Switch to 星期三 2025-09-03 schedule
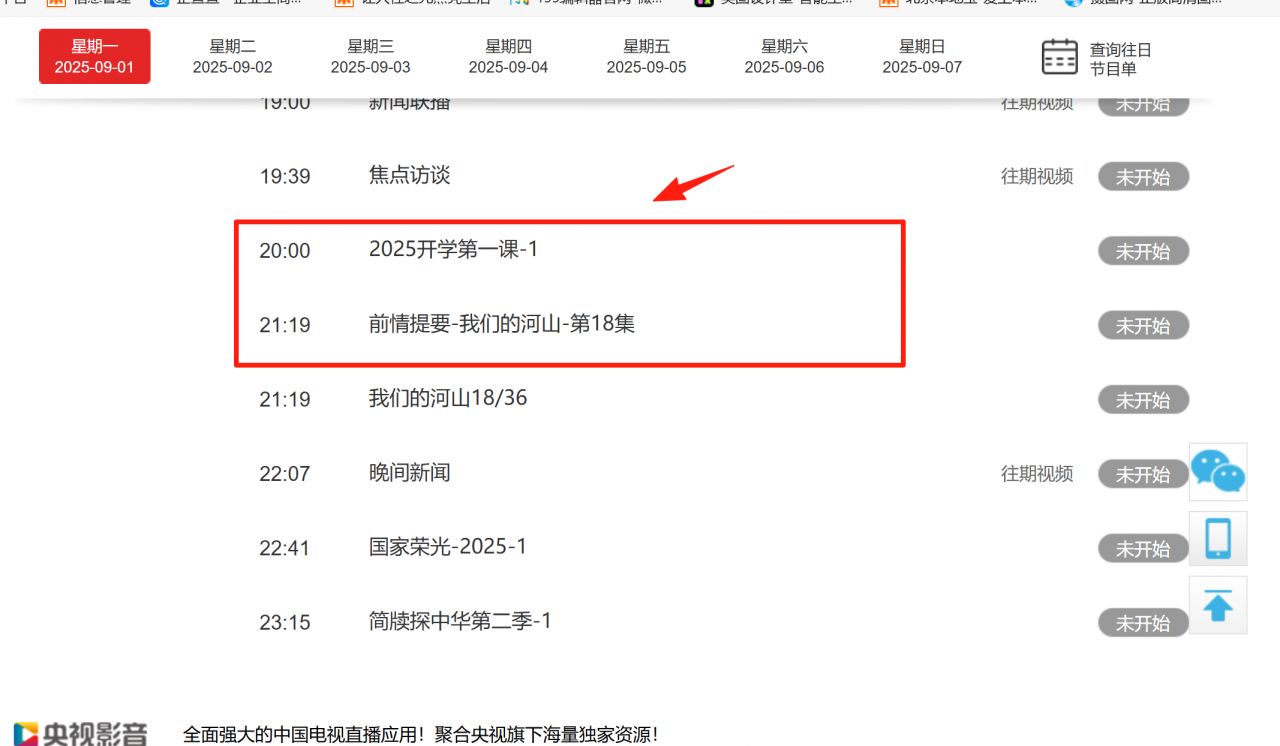 pos(370,57)
